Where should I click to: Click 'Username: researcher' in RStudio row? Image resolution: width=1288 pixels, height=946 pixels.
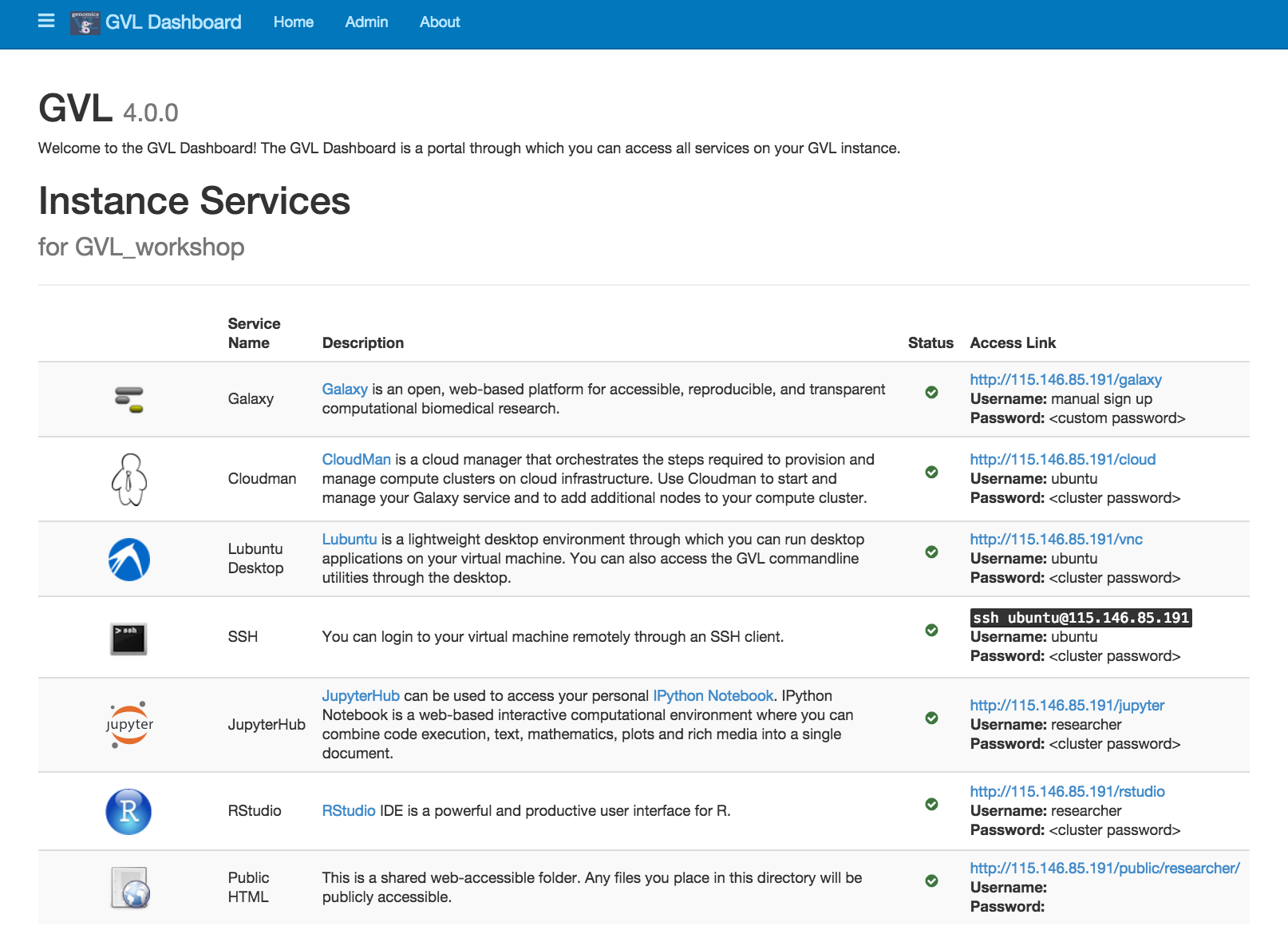pos(1046,810)
